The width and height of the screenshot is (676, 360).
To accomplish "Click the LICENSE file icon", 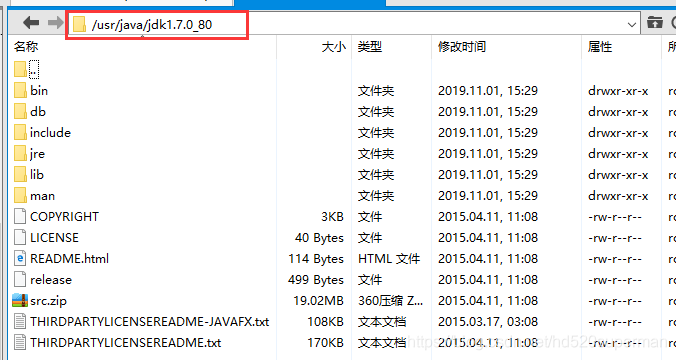I will tap(20, 238).
